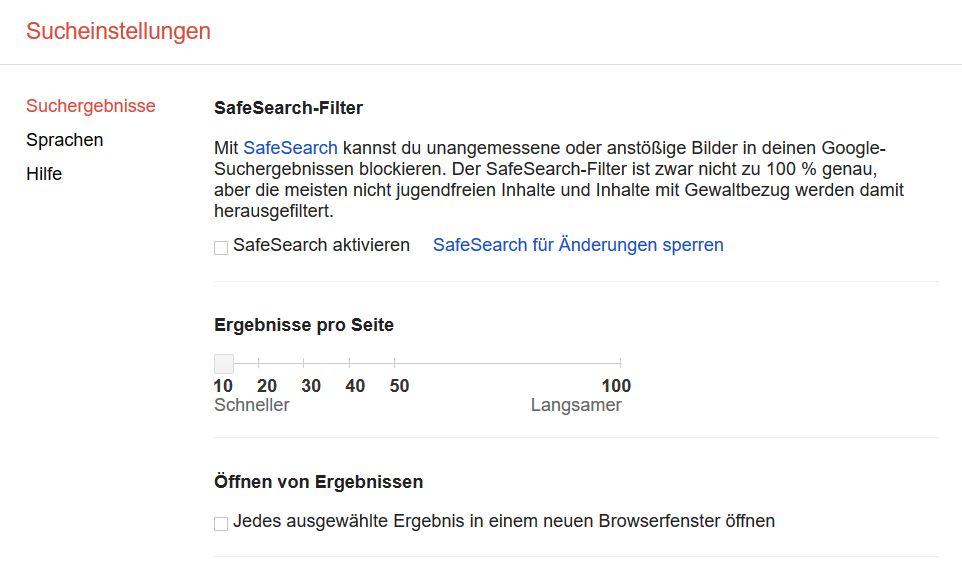This screenshot has width=962, height=564.
Task: Choose 40 on the results slider
Action: [349, 363]
